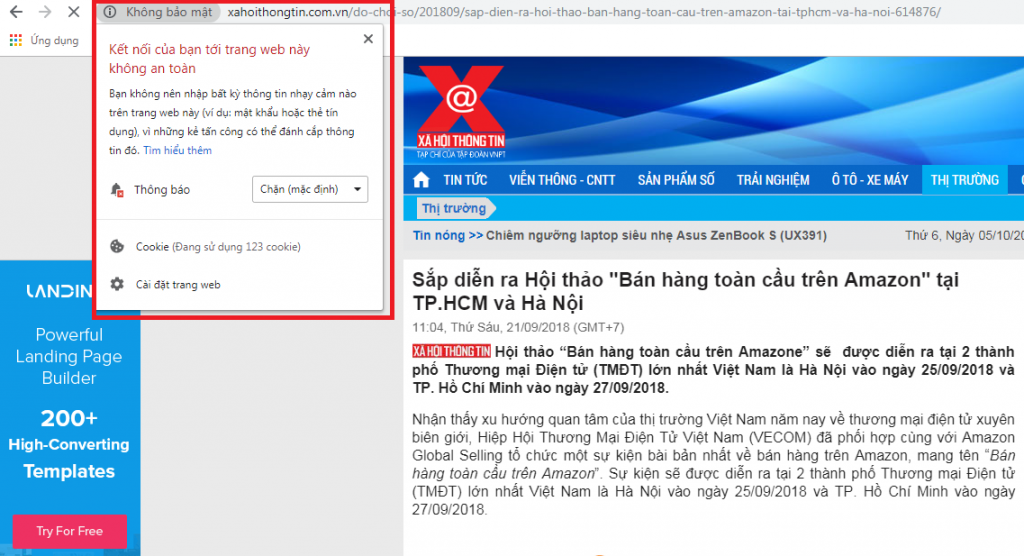1024x556 pixels.
Task: Open the Asus ZenBook S (UX391) headline
Action: click(656, 236)
